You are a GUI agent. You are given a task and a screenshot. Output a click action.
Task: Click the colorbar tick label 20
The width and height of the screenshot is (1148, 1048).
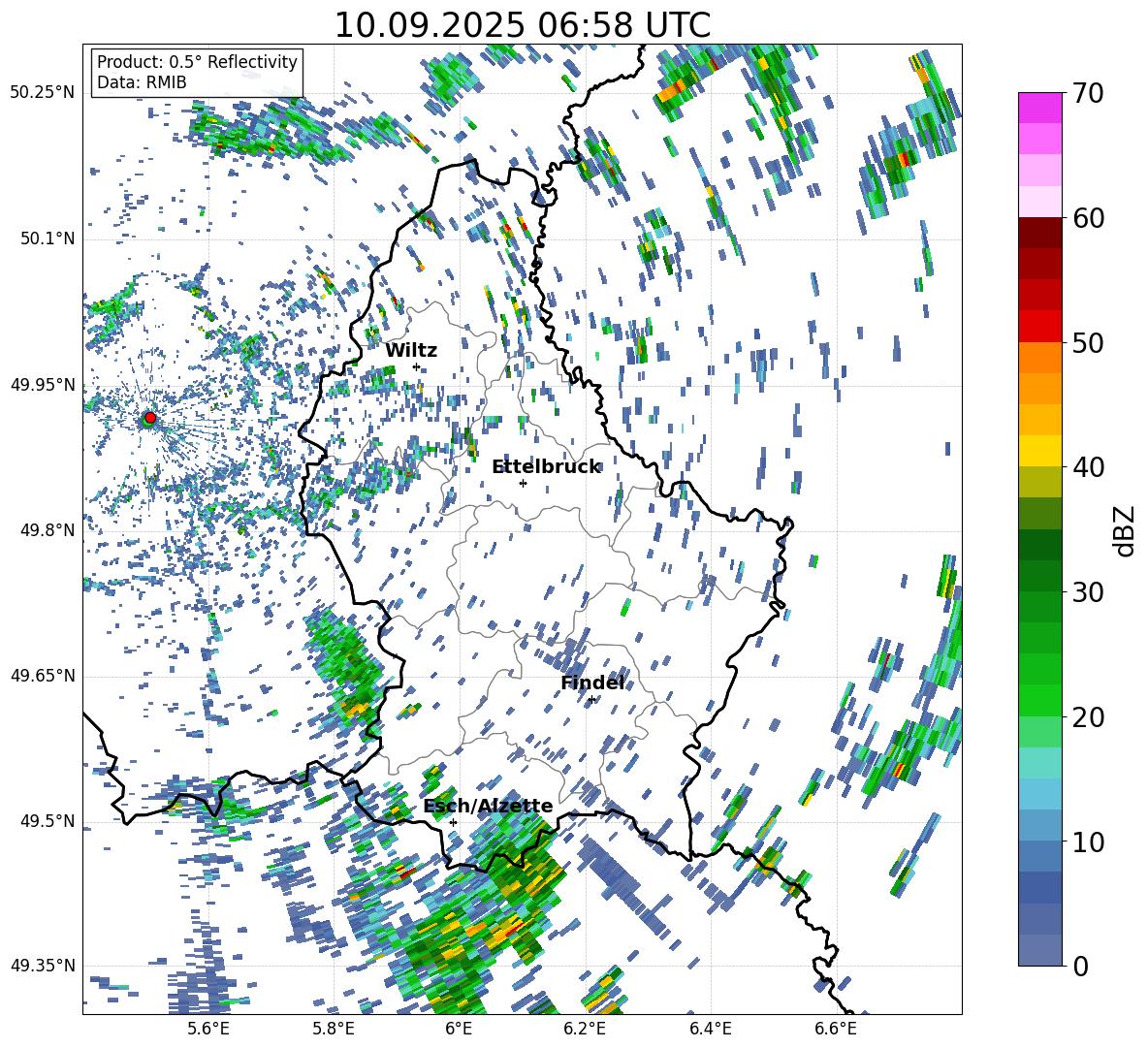coord(1088,717)
